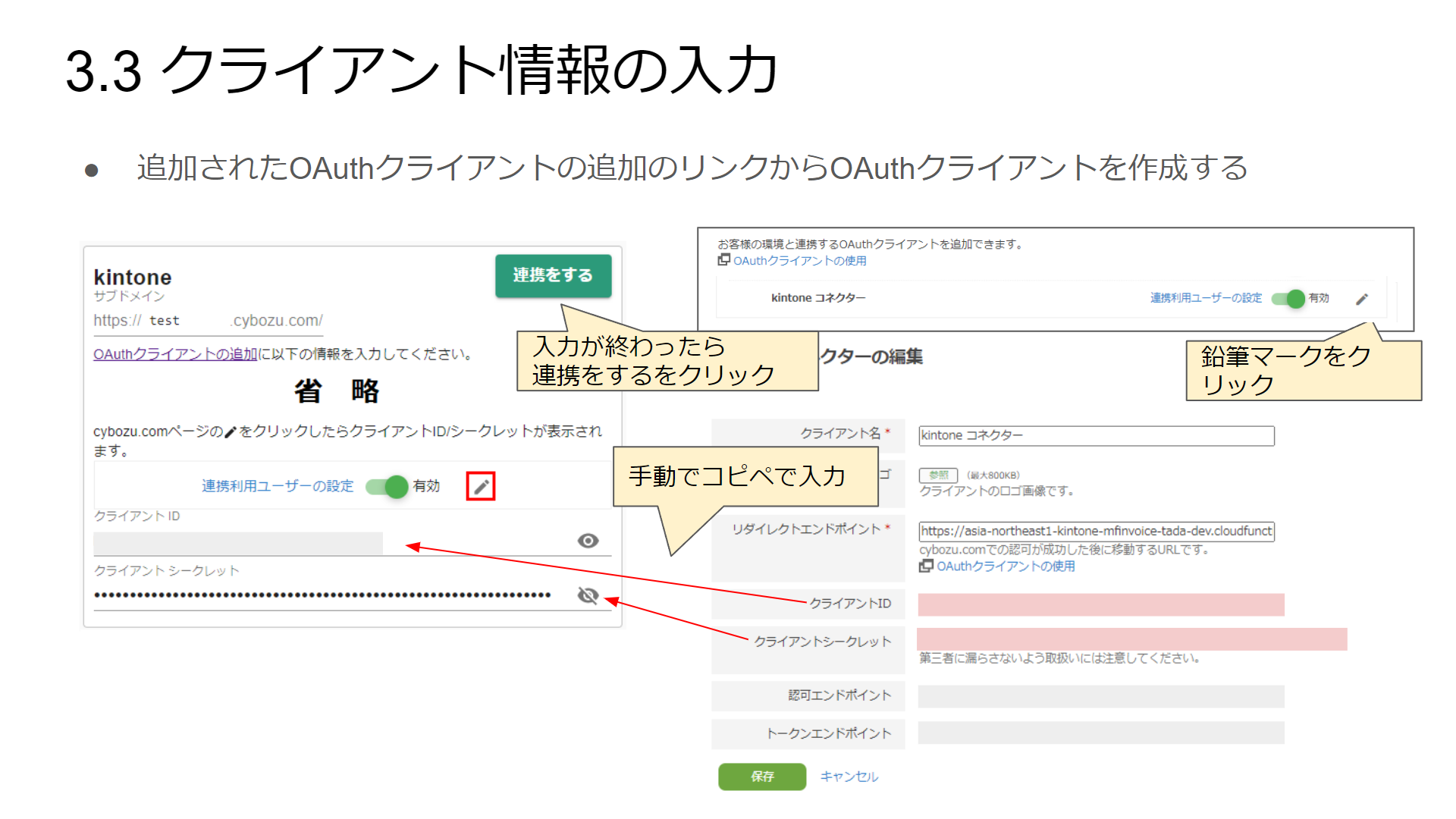Image resolution: width=1456 pixels, height=819 pixels.
Task: Show client ID with the eye icon
Action: click(x=588, y=541)
